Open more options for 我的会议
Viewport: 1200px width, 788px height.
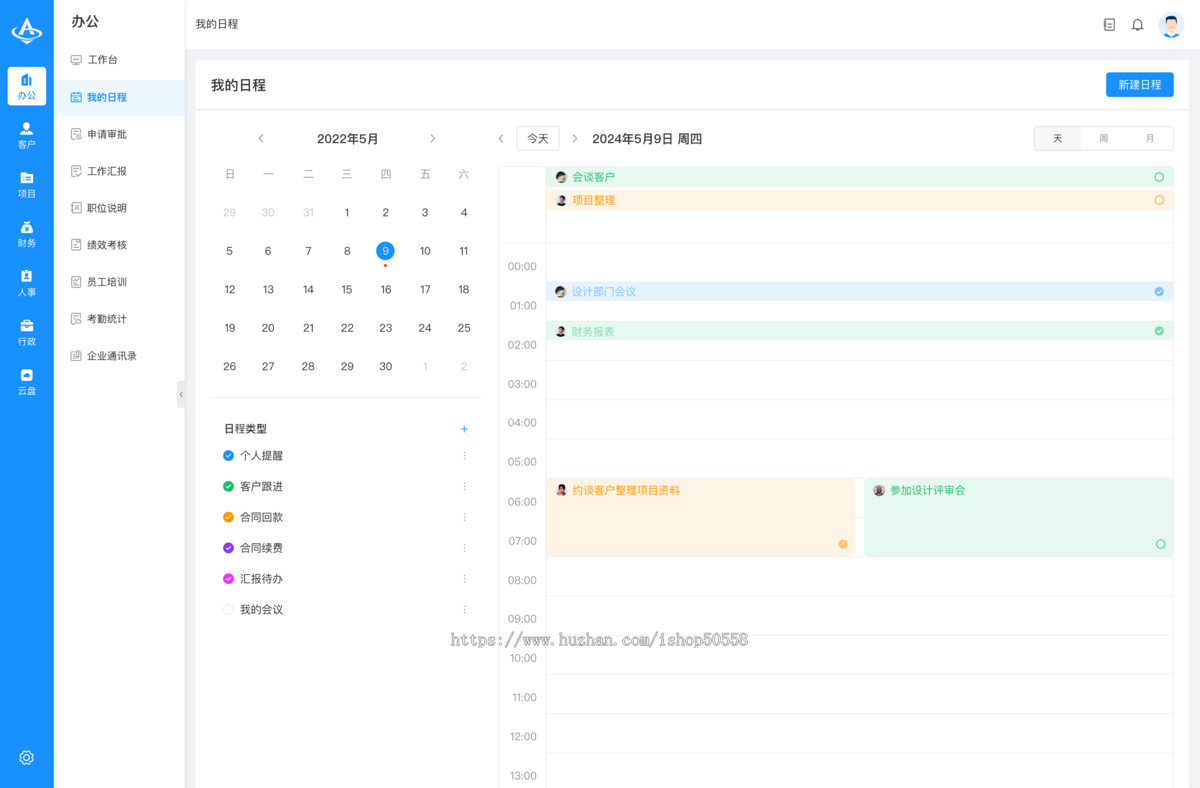pos(464,610)
